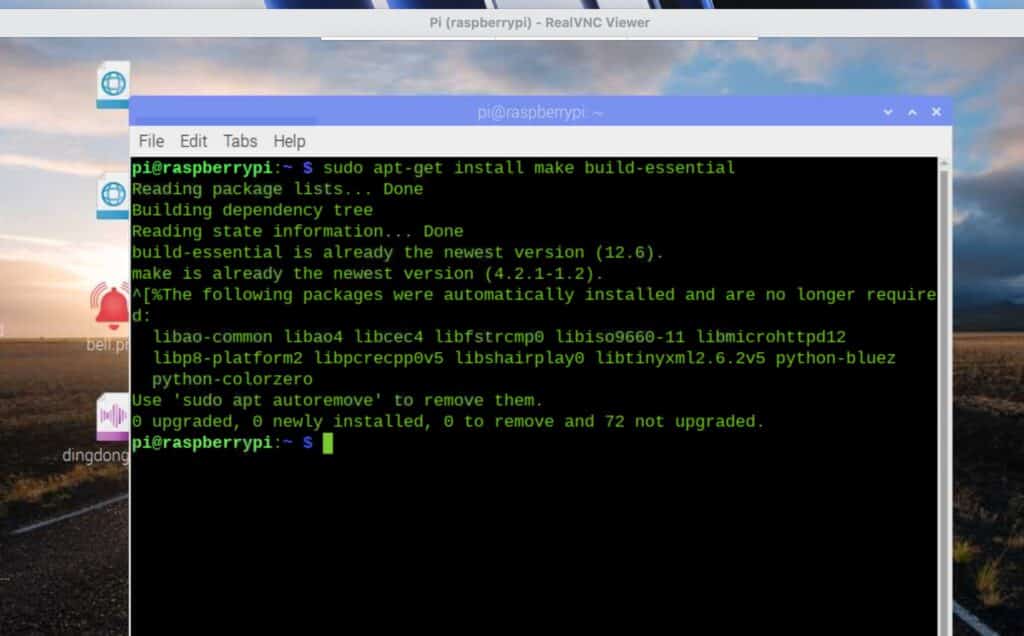Open the File menu of the terminal
This screenshot has height=636, width=1024.
pyautogui.click(x=151, y=141)
